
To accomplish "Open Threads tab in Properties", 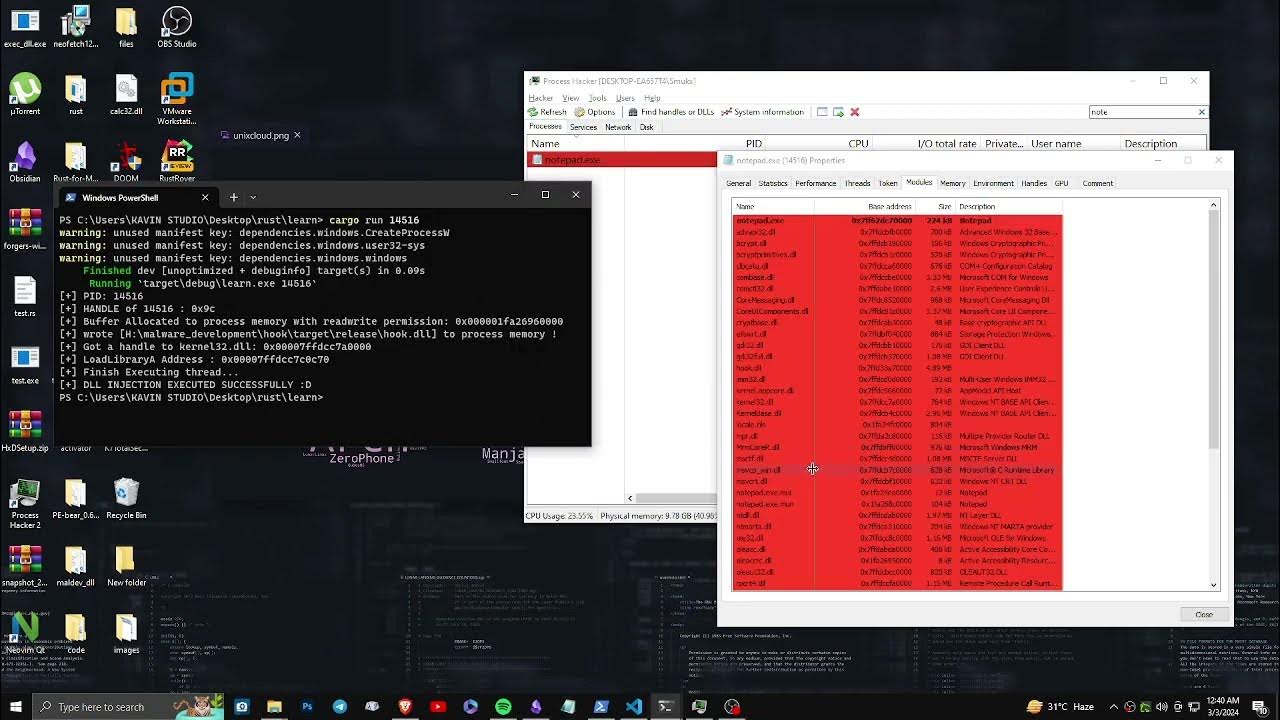I will (x=857, y=183).
